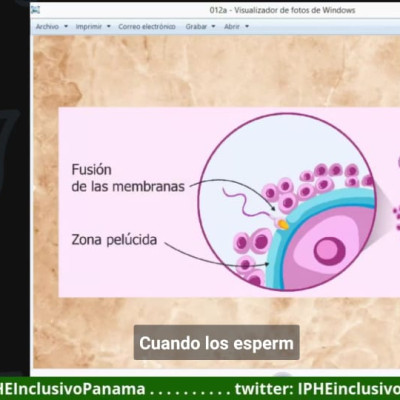The image size is (400, 400).
Task: Click the egg cell nucleus in the diagram
Action: pos(330,251)
